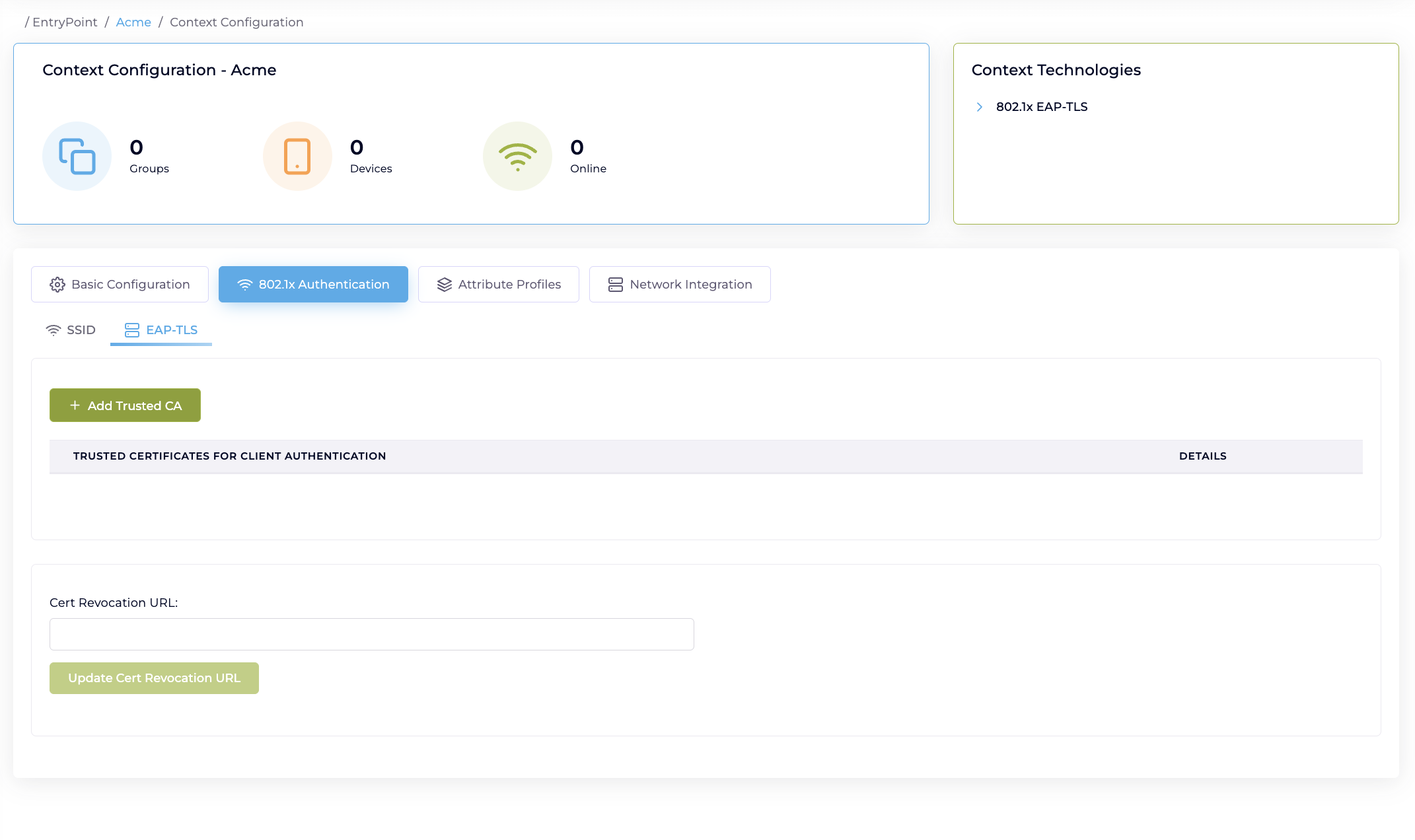The width and height of the screenshot is (1415, 840).
Task: Click the Groups overlapping-squares icon
Action: pos(77,157)
